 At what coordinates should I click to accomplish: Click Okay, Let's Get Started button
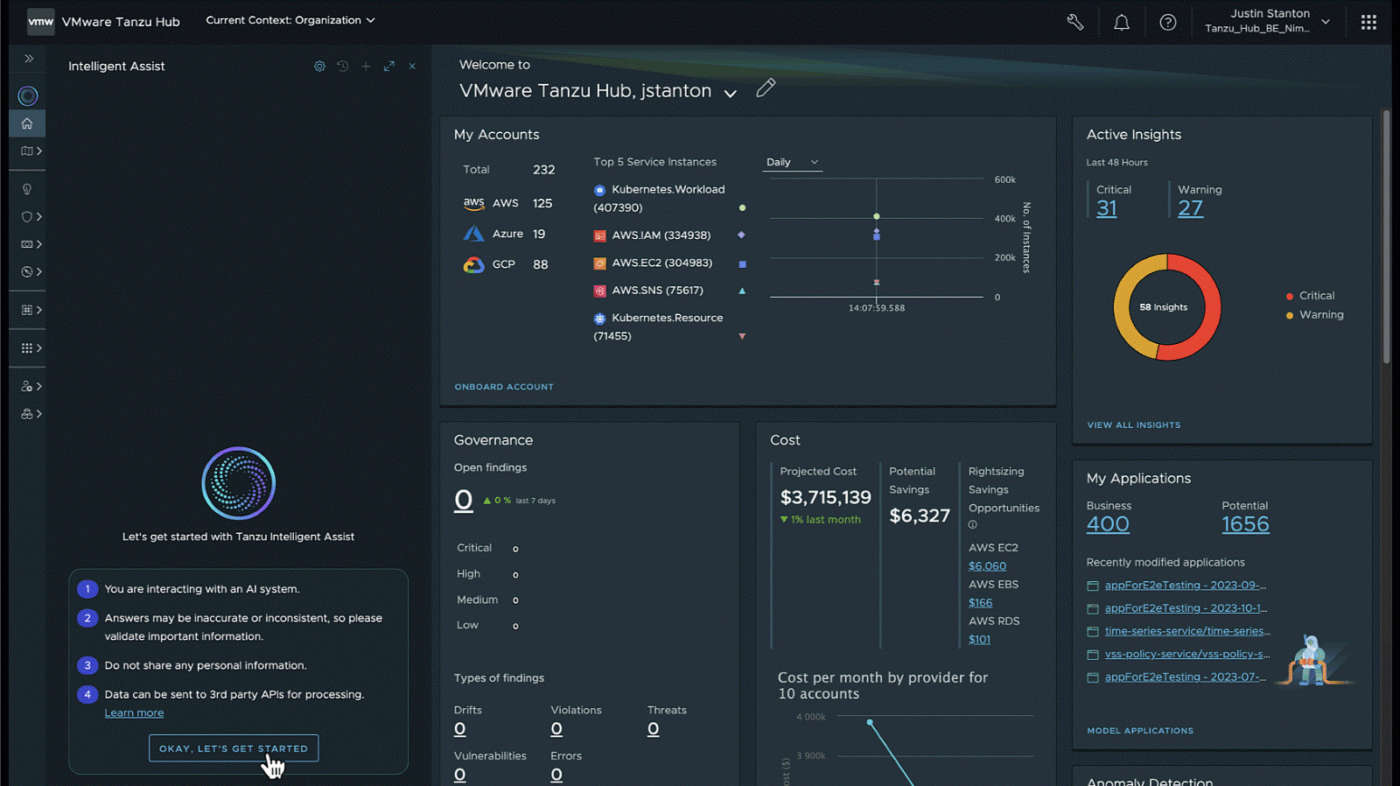(x=233, y=748)
